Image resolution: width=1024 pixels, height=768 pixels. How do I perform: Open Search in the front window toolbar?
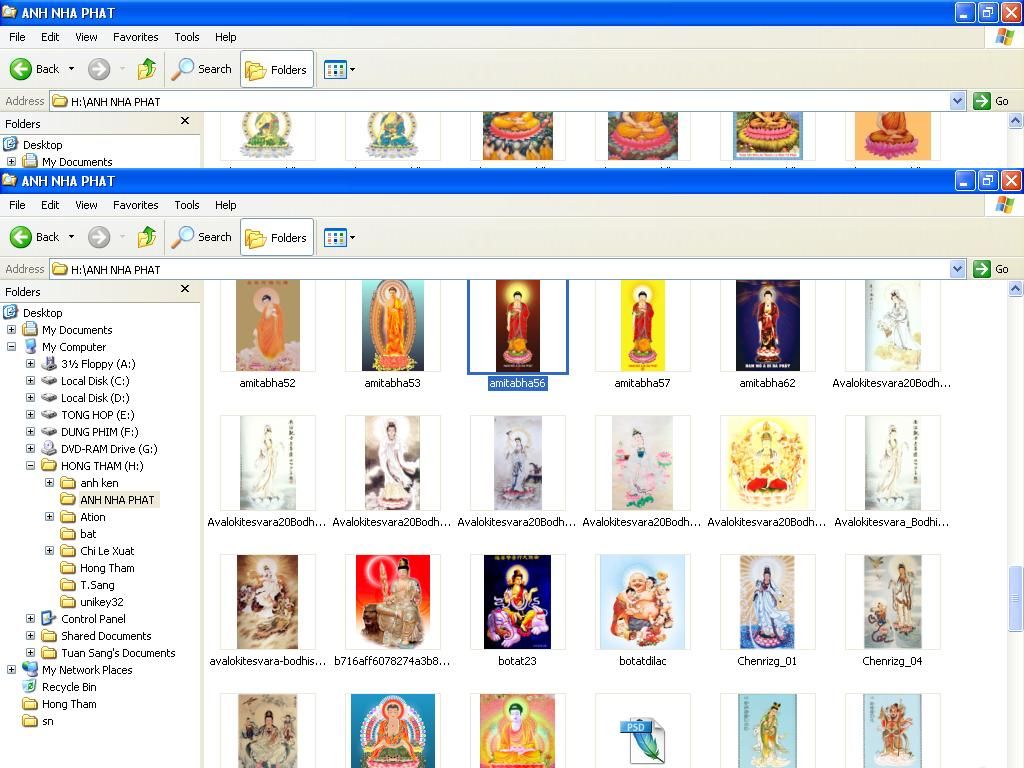(202, 237)
